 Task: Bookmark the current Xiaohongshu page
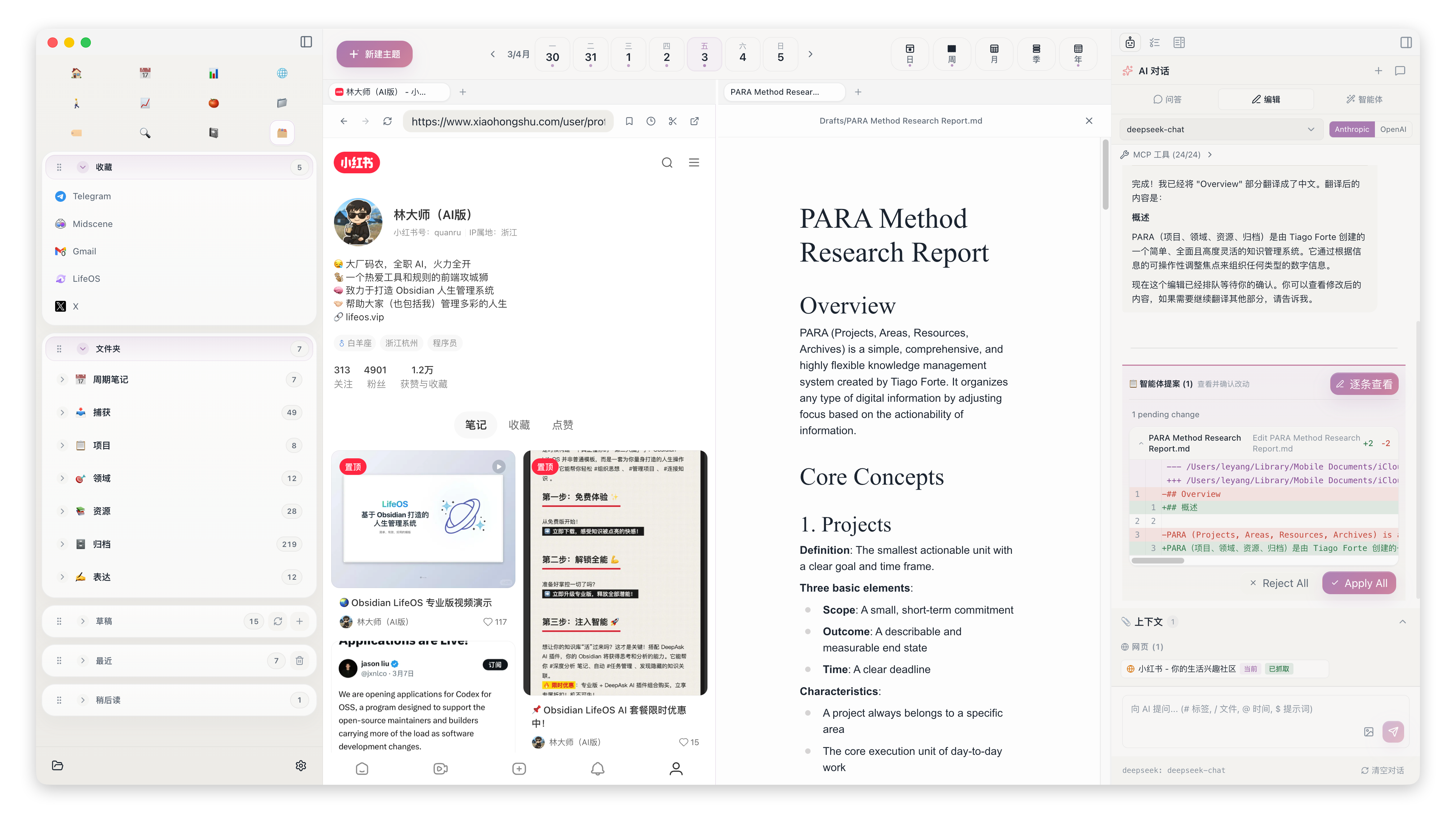629,121
